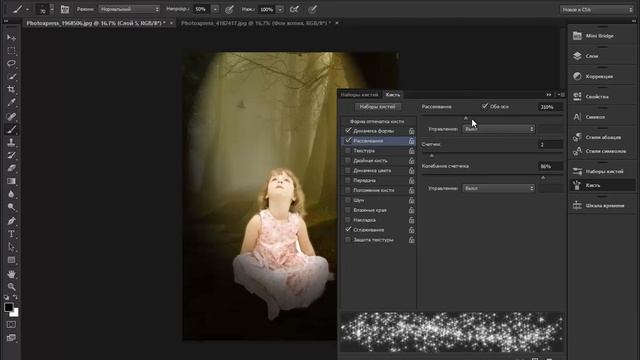
Task: Select the Quick Selection tool
Action: pos(11,77)
